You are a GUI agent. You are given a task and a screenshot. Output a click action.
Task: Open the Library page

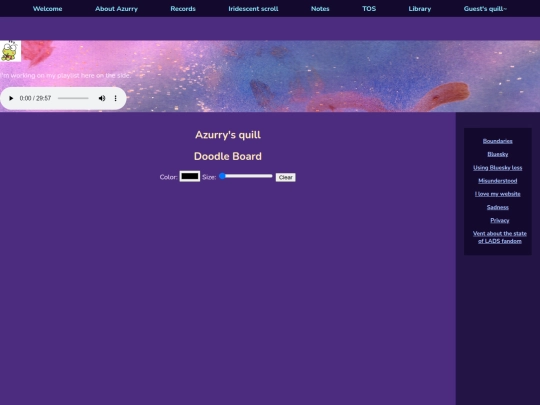tap(419, 9)
